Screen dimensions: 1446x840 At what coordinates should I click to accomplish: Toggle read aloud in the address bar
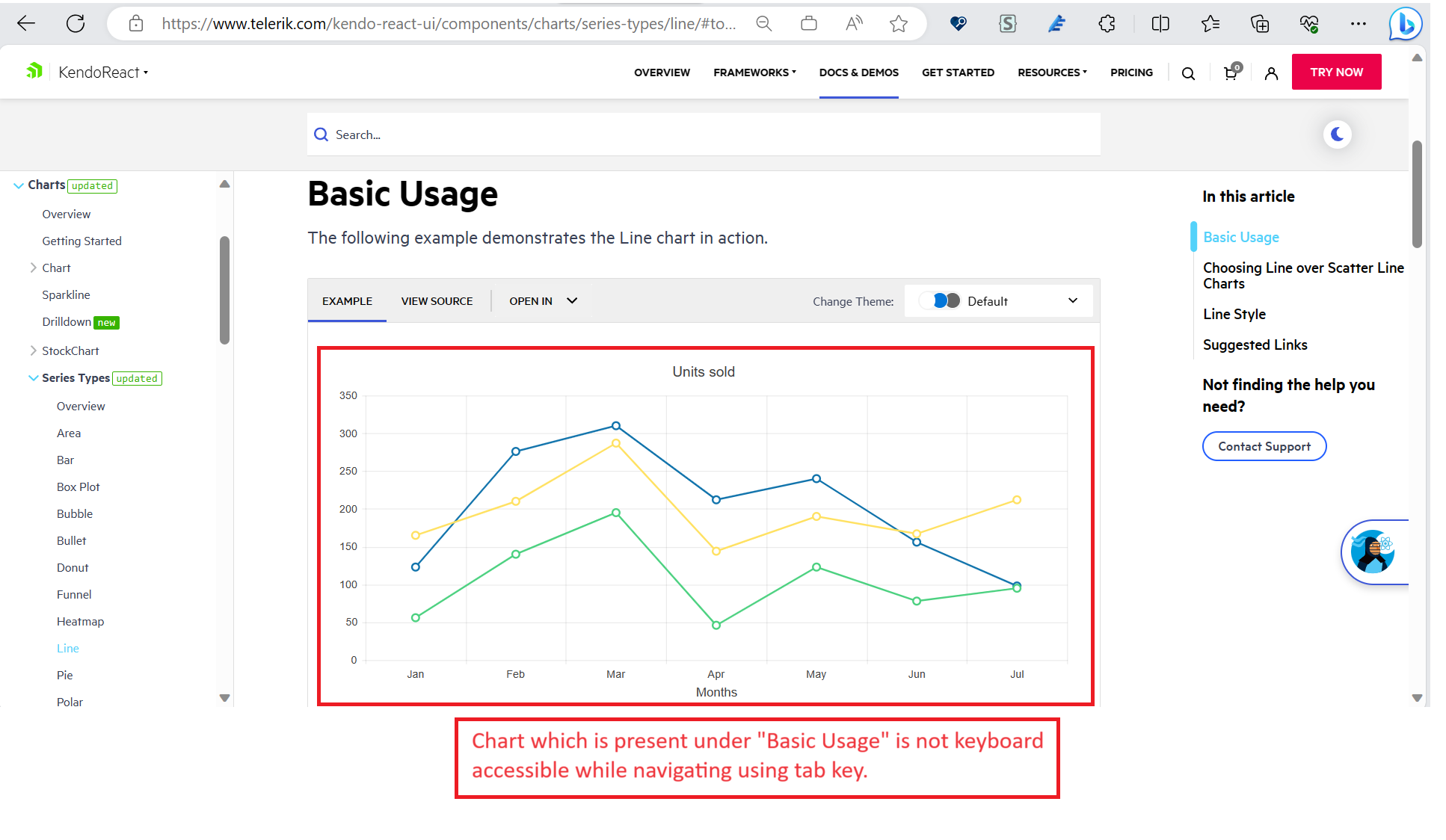click(853, 23)
